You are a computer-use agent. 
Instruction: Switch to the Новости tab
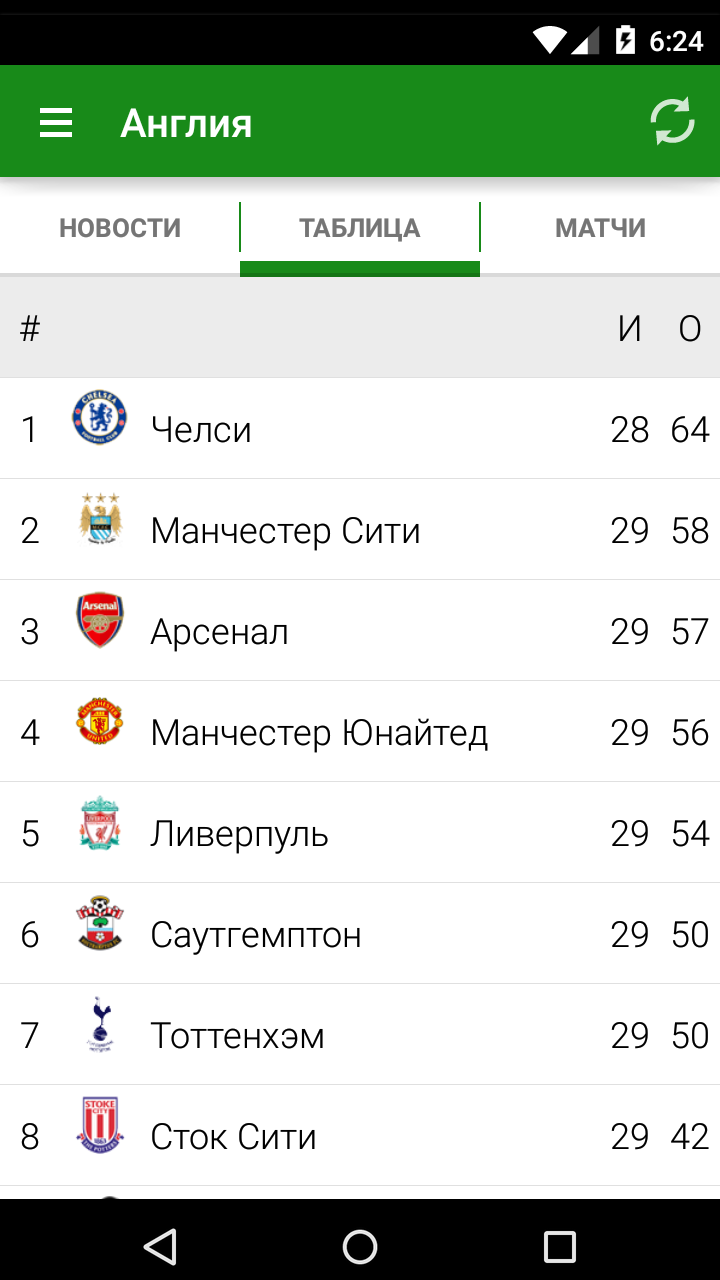[x=120, y=228]
